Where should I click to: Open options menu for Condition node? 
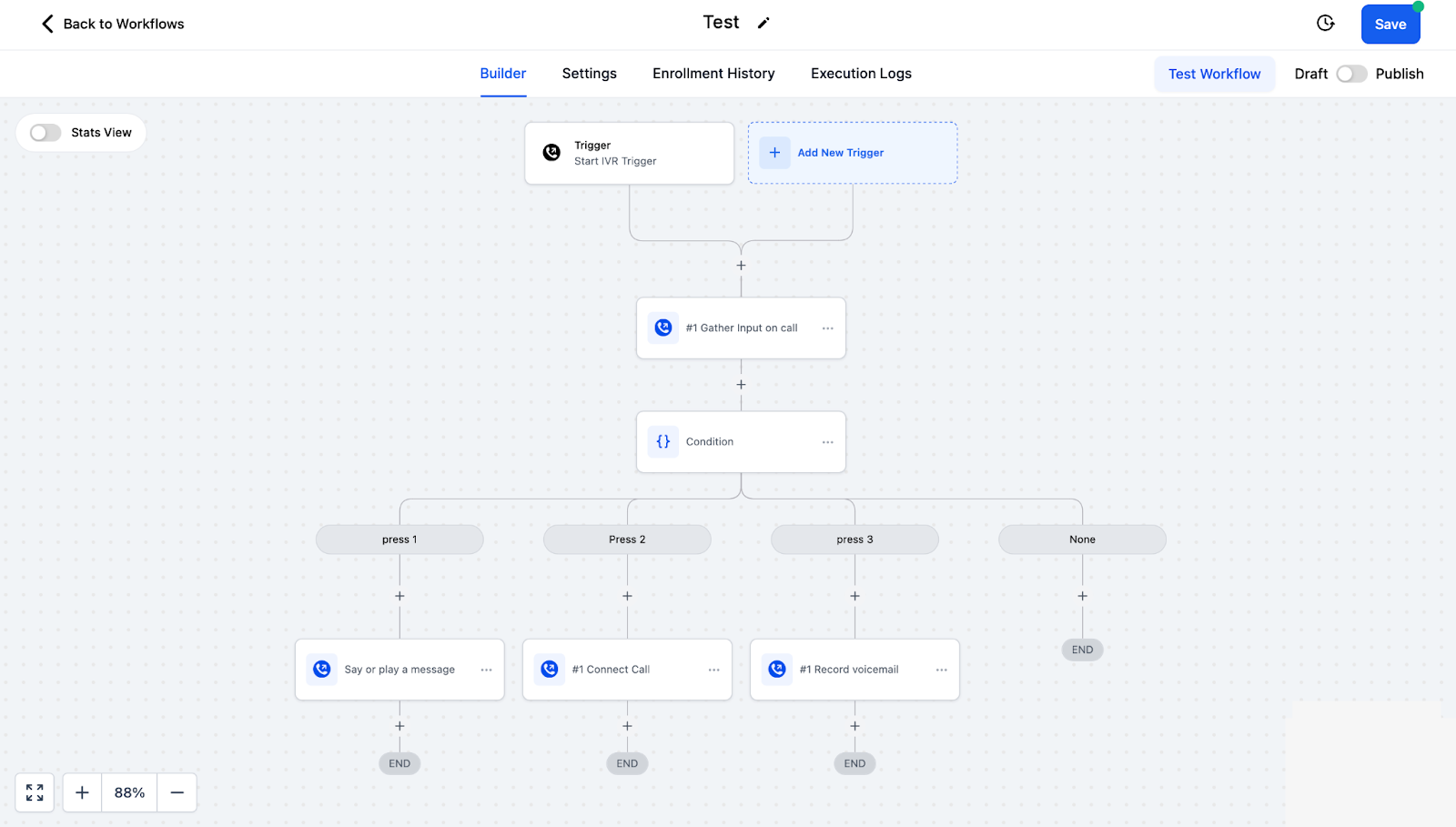coord(827,442)
